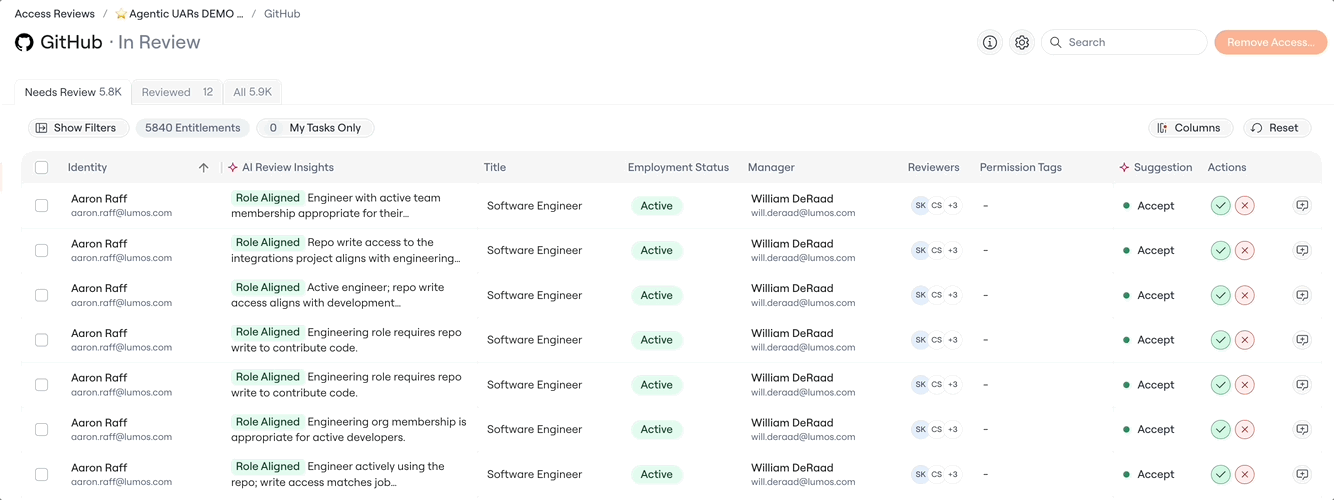Reject the 'Active engineer; repo write' row
This screenshot has width=1334, height=500.
(x=1245, y=295)
